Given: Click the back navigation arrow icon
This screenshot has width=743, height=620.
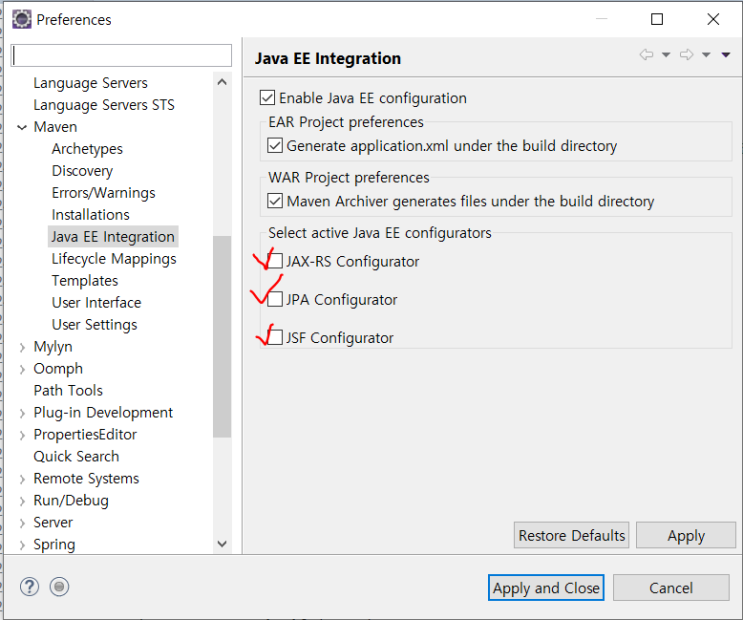Looking at the screenshot, I should point(646,55).
